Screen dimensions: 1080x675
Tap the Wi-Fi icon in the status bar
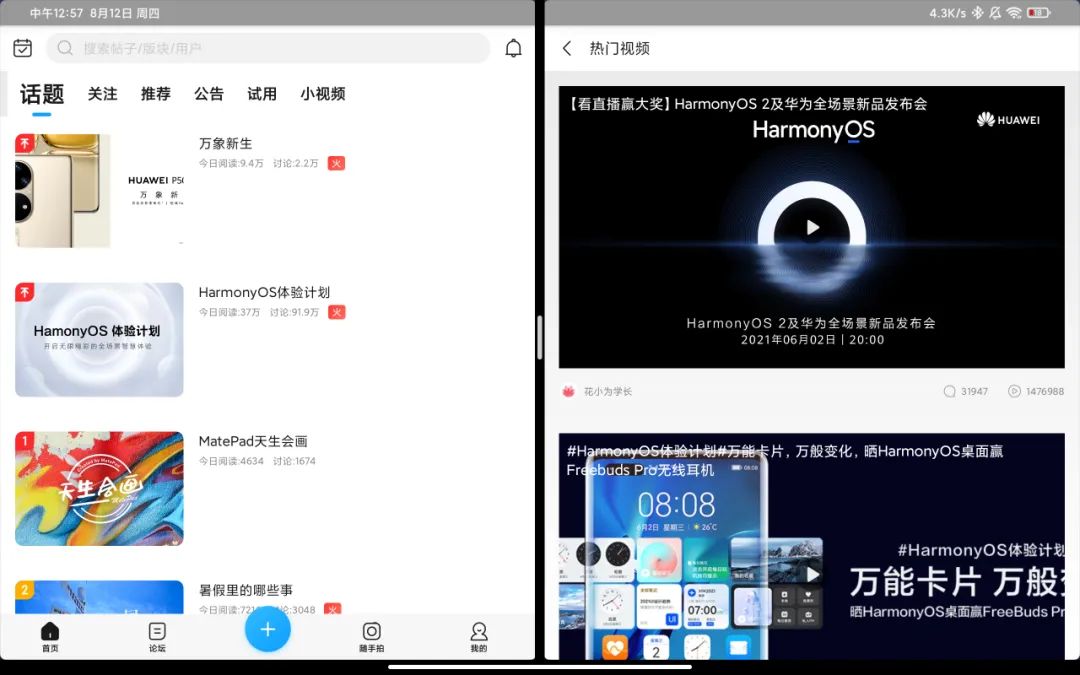point(1014,12)
